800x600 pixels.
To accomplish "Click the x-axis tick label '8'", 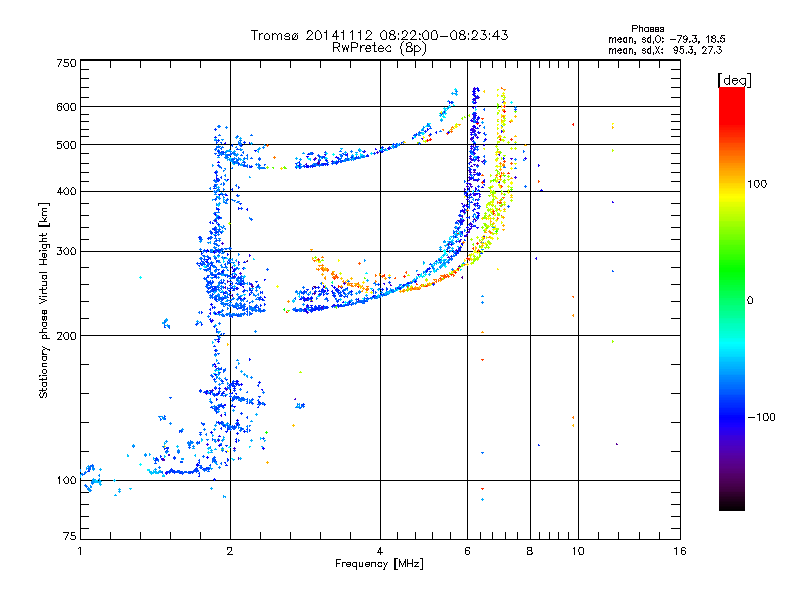I will [530, 551].
